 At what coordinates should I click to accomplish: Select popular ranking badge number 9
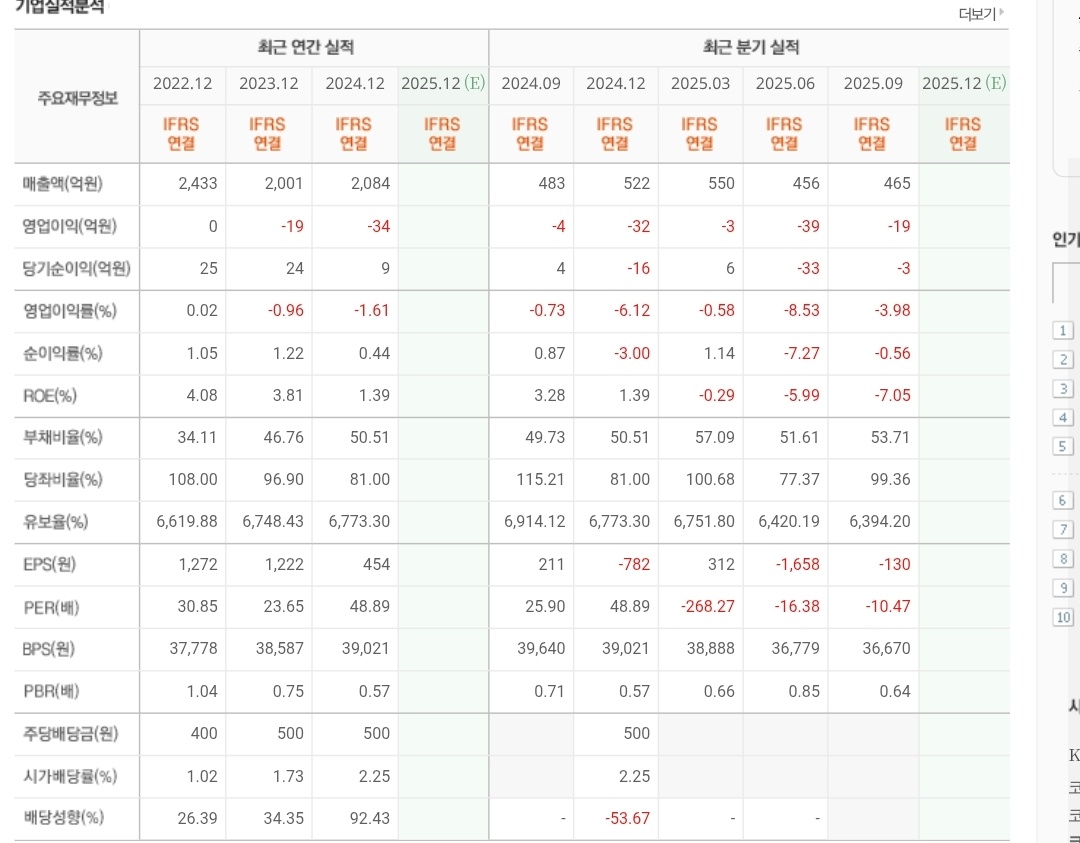pos(1063,587)
